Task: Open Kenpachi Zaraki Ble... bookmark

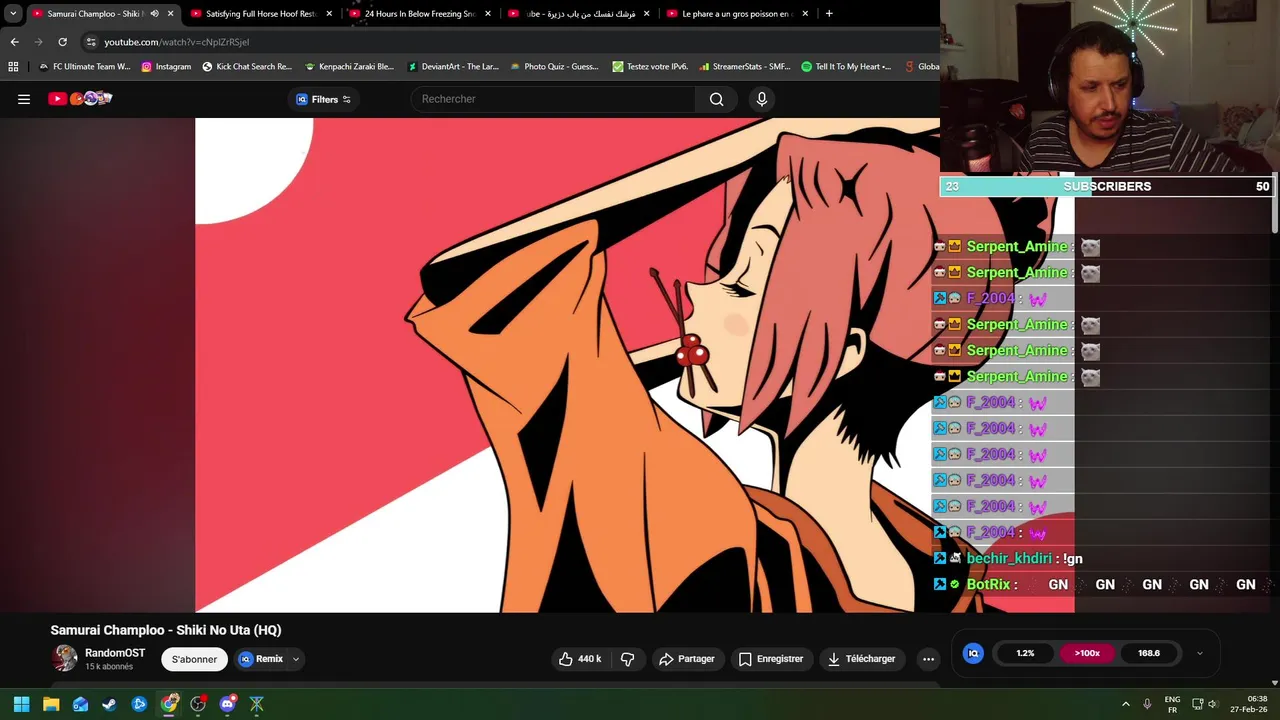Action: [x=349, y=67]
